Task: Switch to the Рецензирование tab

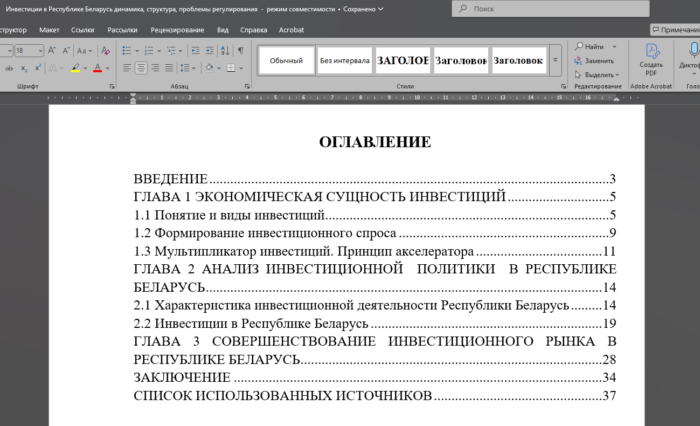Action: pyautogui.click(x=177, y=30)
